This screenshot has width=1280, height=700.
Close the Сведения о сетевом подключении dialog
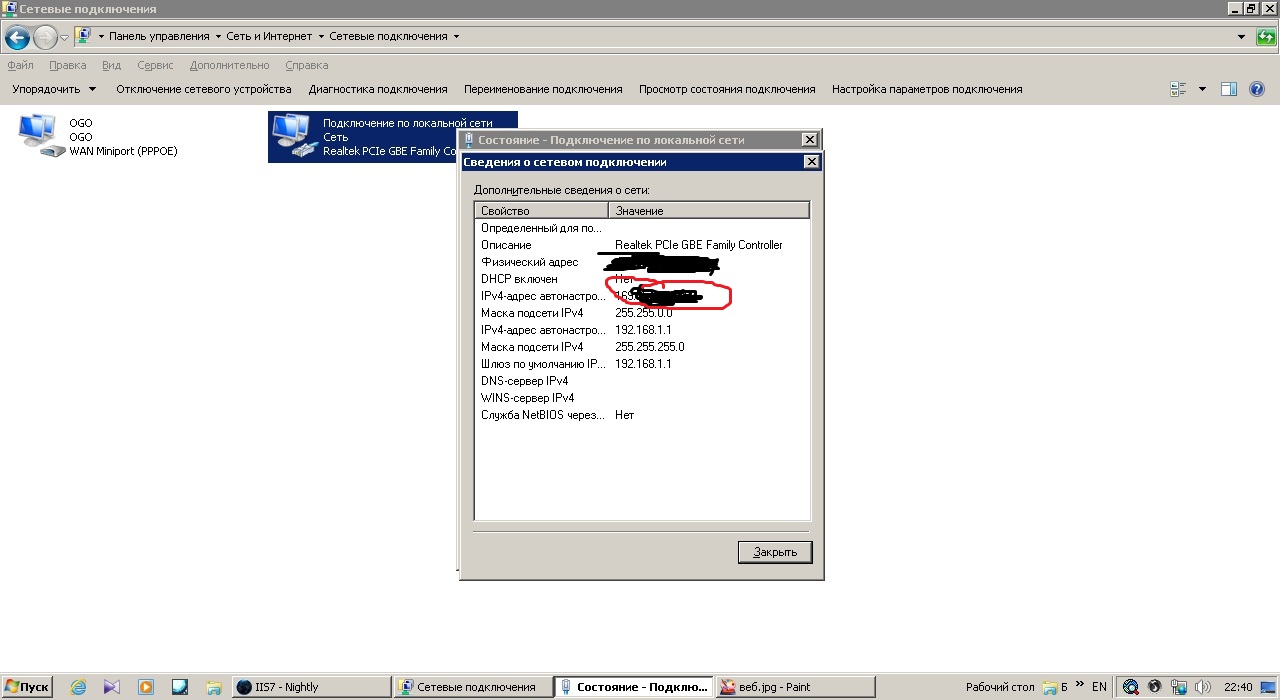812,162
